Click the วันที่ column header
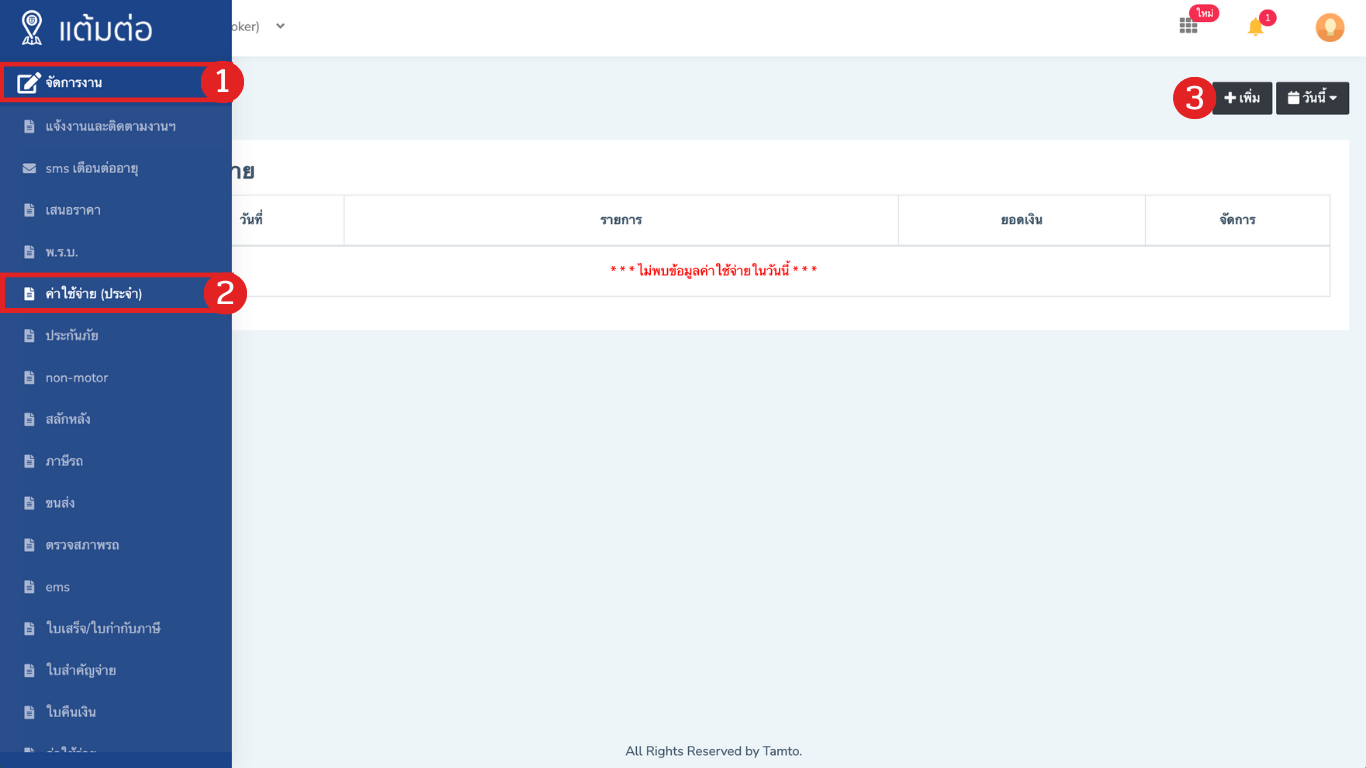Image resolution: width=1366 pixels, height=768 pixels. pos(252,219)
